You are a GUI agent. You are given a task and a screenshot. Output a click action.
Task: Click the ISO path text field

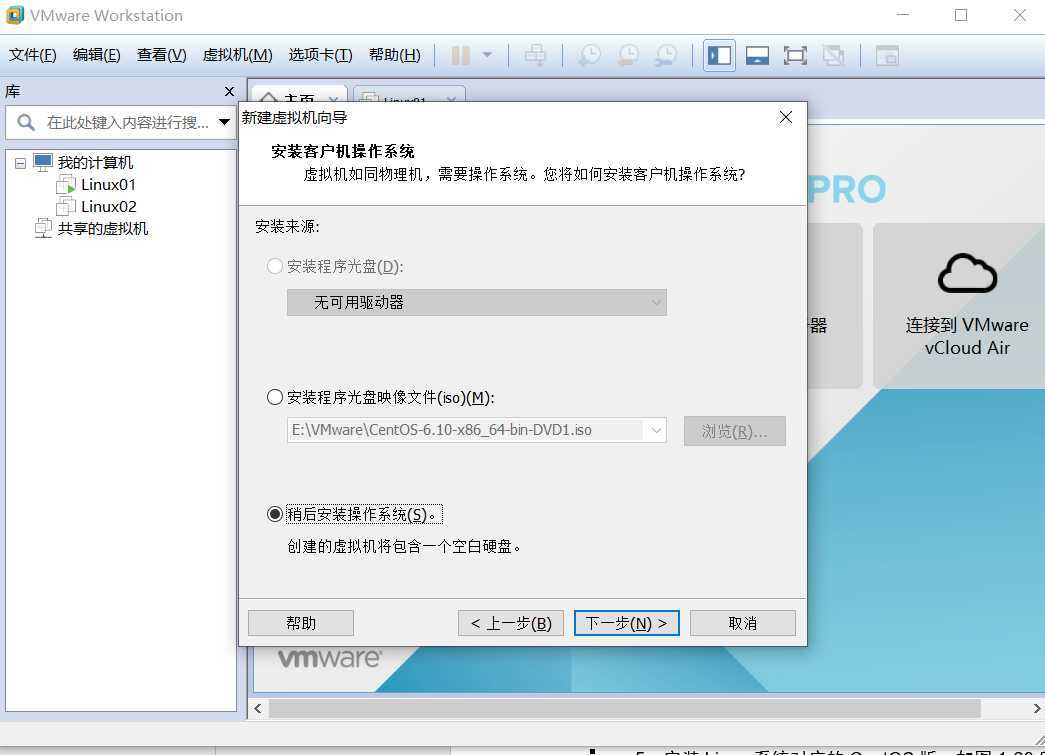point(467,430)
